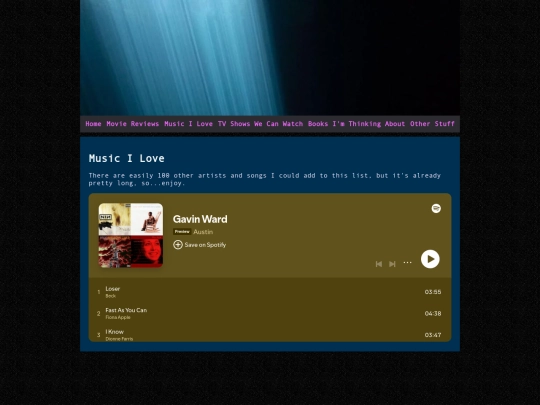Open Movie Reviews in the navigation bar

coord(133,124)
